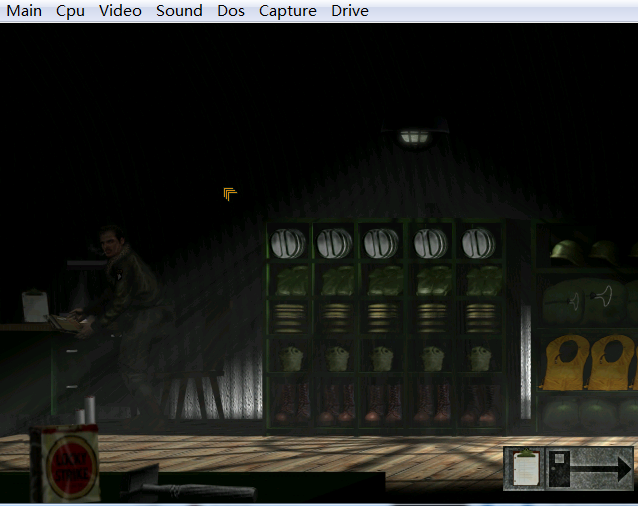Examine the green duffel bags on shelf
Viewport: 638px width, 506px height.
pyautogui.click(x=590, y=303)
